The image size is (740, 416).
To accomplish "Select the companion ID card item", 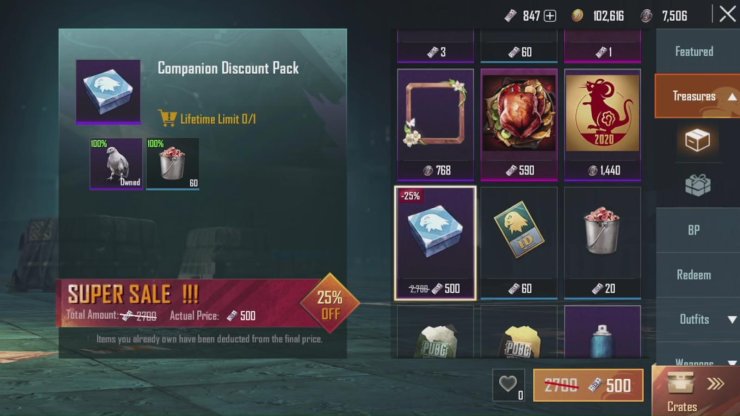I will click(519, 243).
